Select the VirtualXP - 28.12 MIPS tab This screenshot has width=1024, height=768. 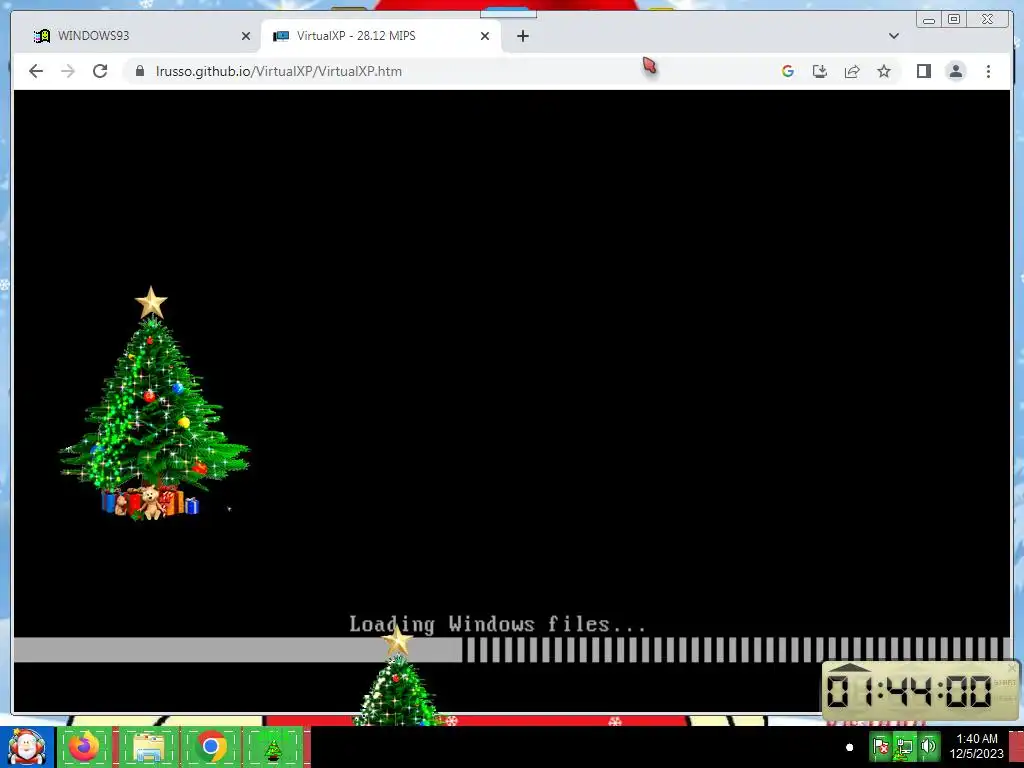click(380, 36)
